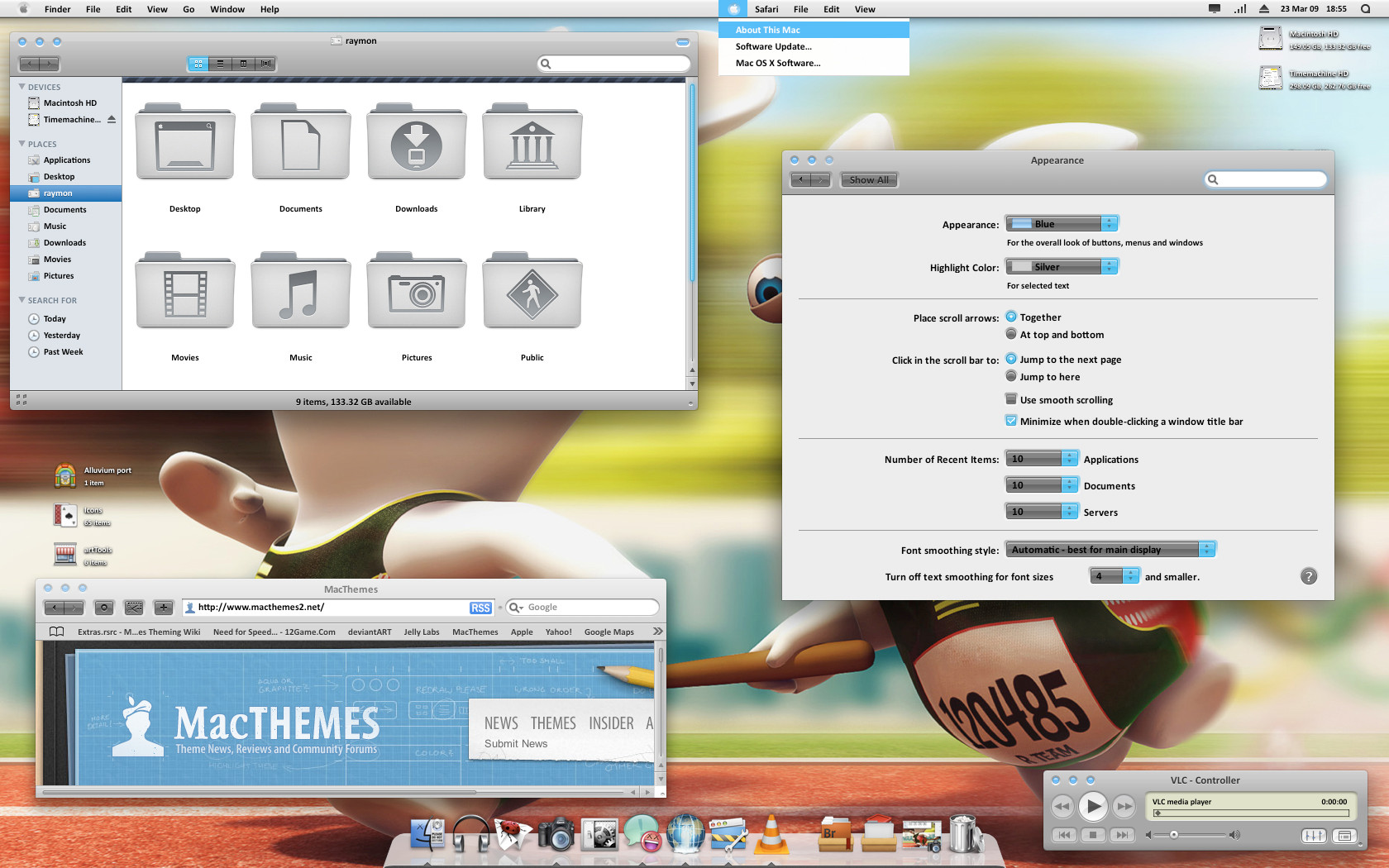Stop playback in VLC Controller
Screen dimensions: 1389x868
(1093, 836)
